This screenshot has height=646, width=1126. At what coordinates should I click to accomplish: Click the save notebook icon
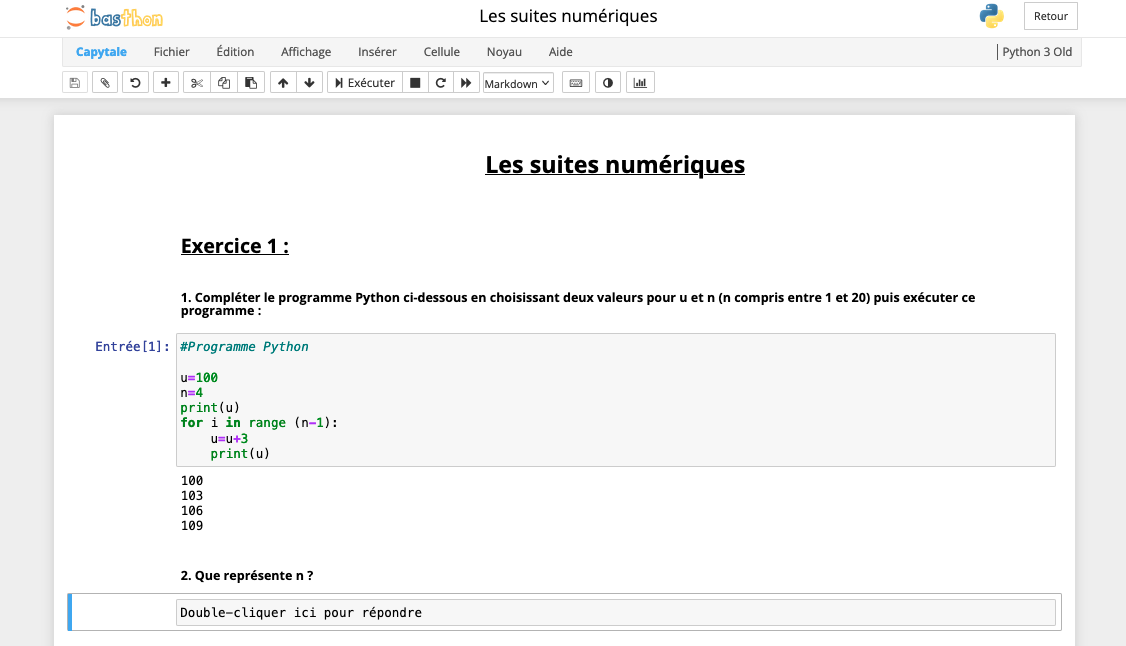pos(75,83)
